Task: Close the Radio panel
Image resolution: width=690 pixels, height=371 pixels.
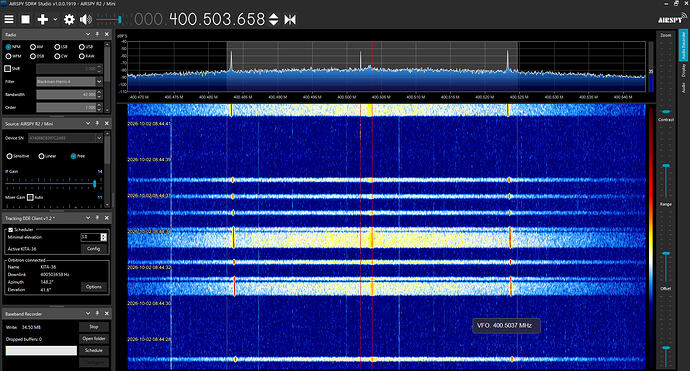Action: [x=106, y=34]
